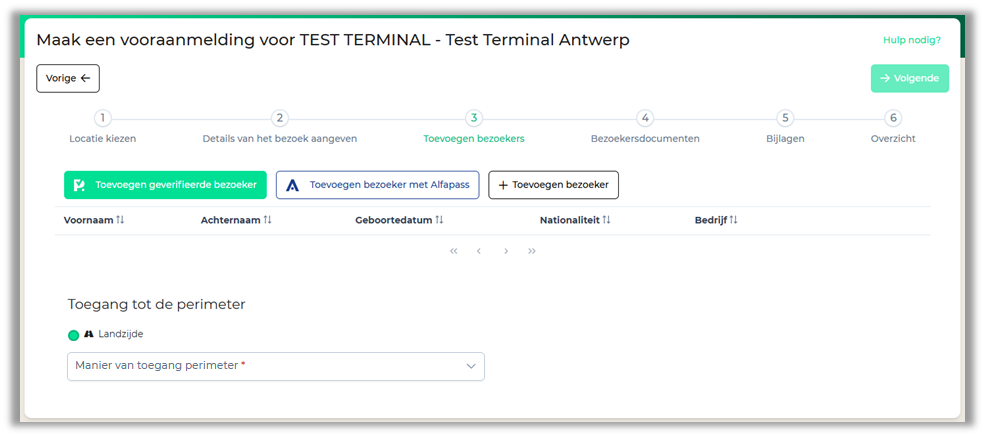The height and width of the screenshot is (437, 985).
Task: Go to first page of visitors table
Action: [454, 251]
